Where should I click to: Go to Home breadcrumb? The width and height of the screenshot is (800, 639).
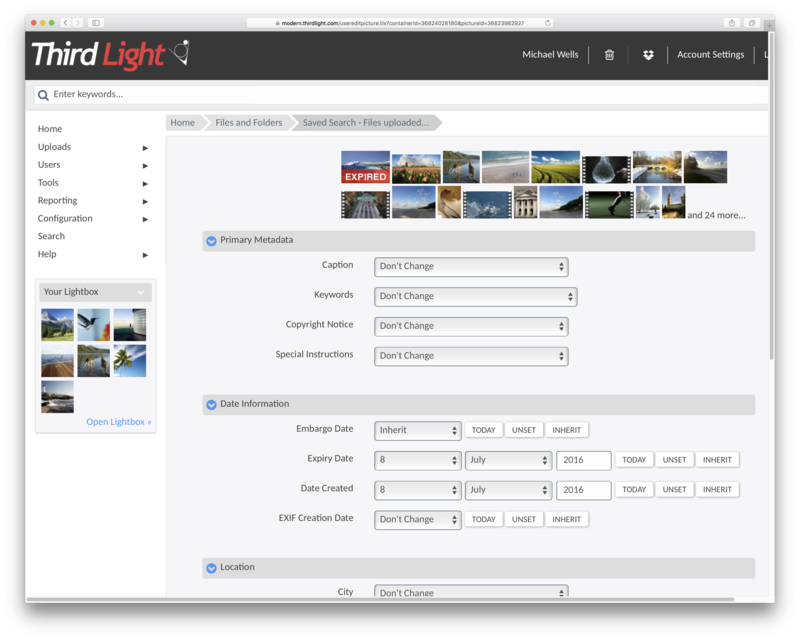pyautogui.click(x=183, y=123)
